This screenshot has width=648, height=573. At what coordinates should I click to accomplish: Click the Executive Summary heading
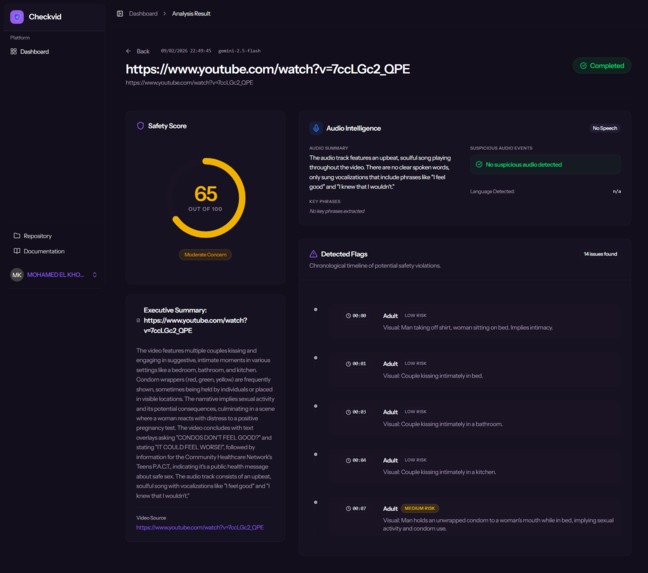point(195,320)
